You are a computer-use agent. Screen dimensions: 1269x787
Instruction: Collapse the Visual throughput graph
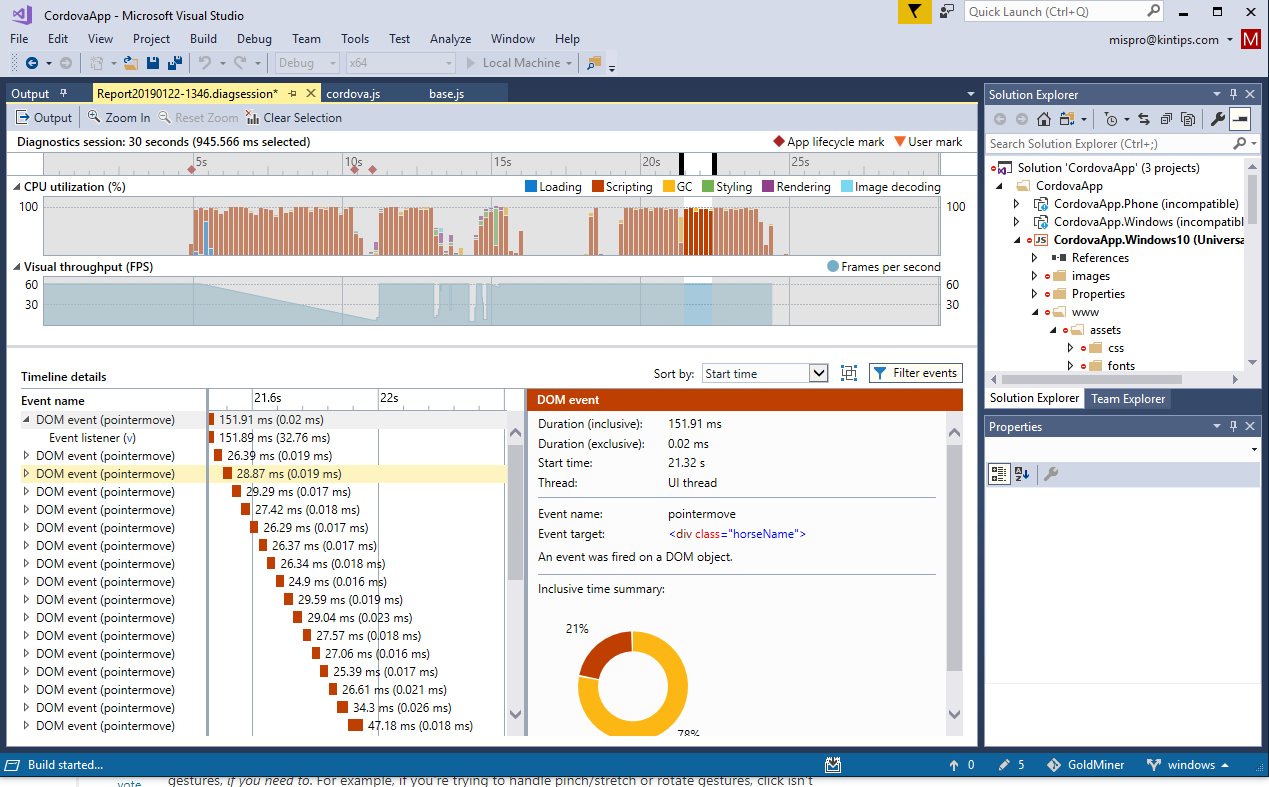coord(17,267)
